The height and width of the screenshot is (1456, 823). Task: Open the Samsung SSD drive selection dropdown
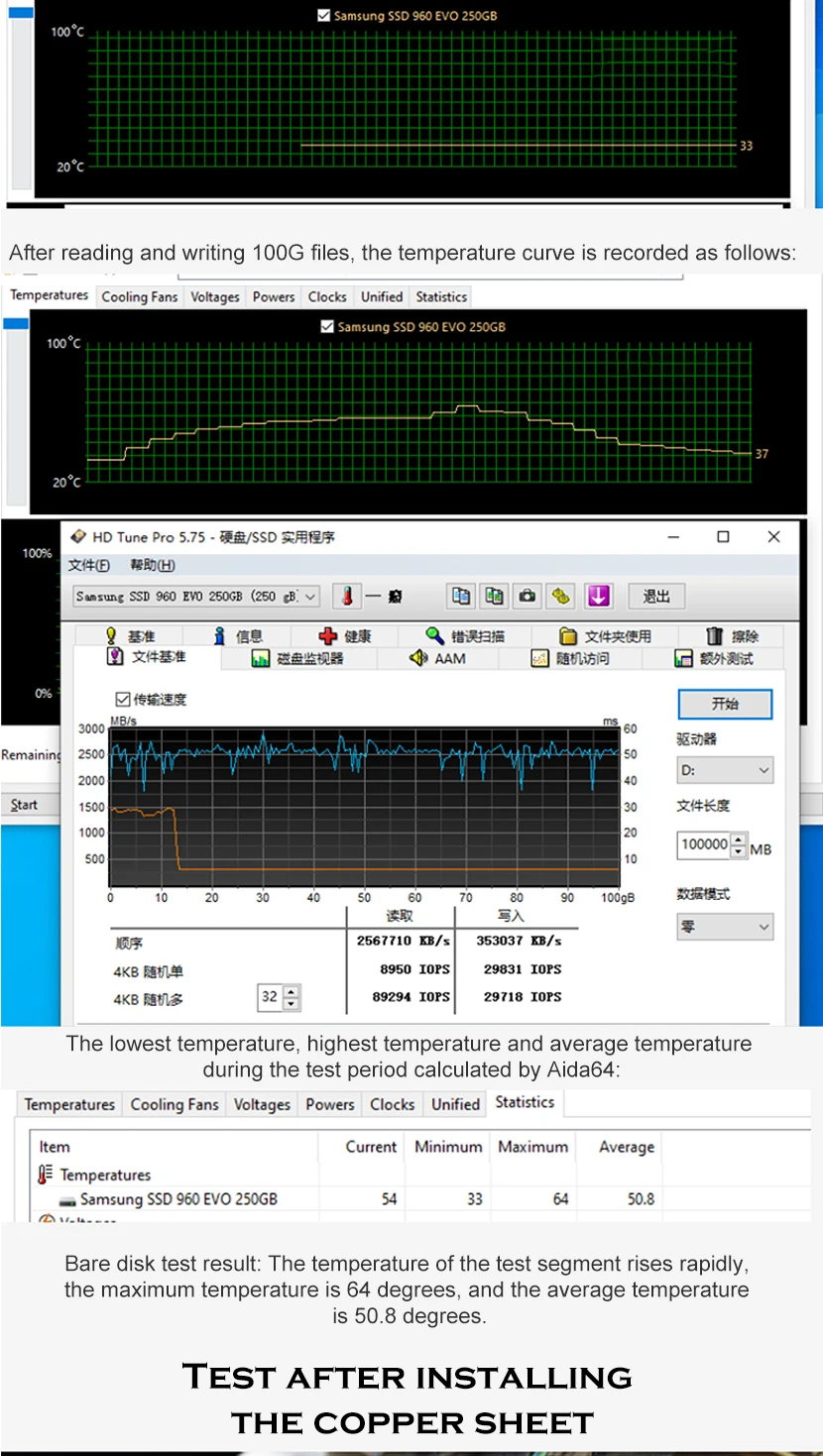(x=196, y=596)
